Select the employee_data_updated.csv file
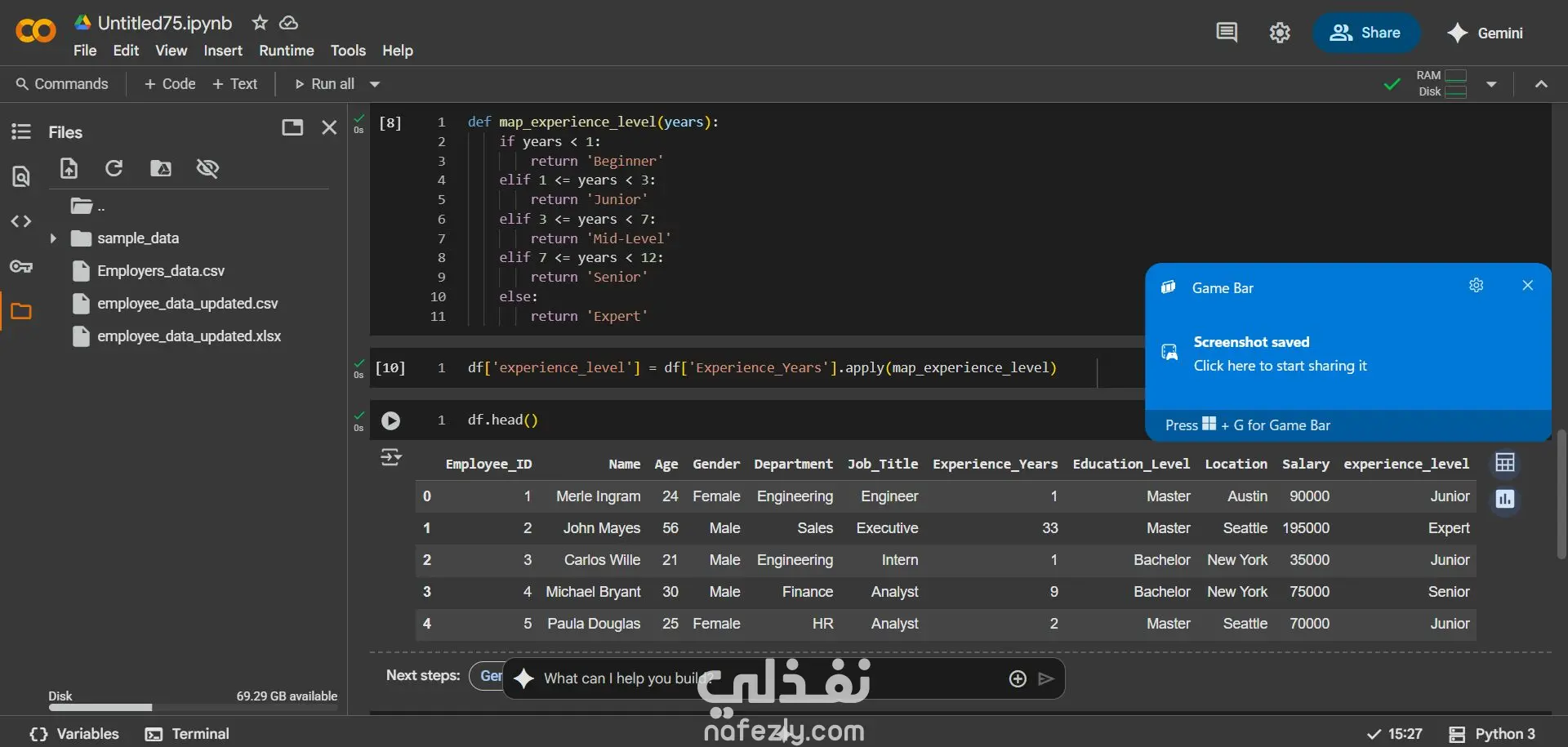Image resolution: width=1568 pixels, height=747 pixels. pos(188,304)
